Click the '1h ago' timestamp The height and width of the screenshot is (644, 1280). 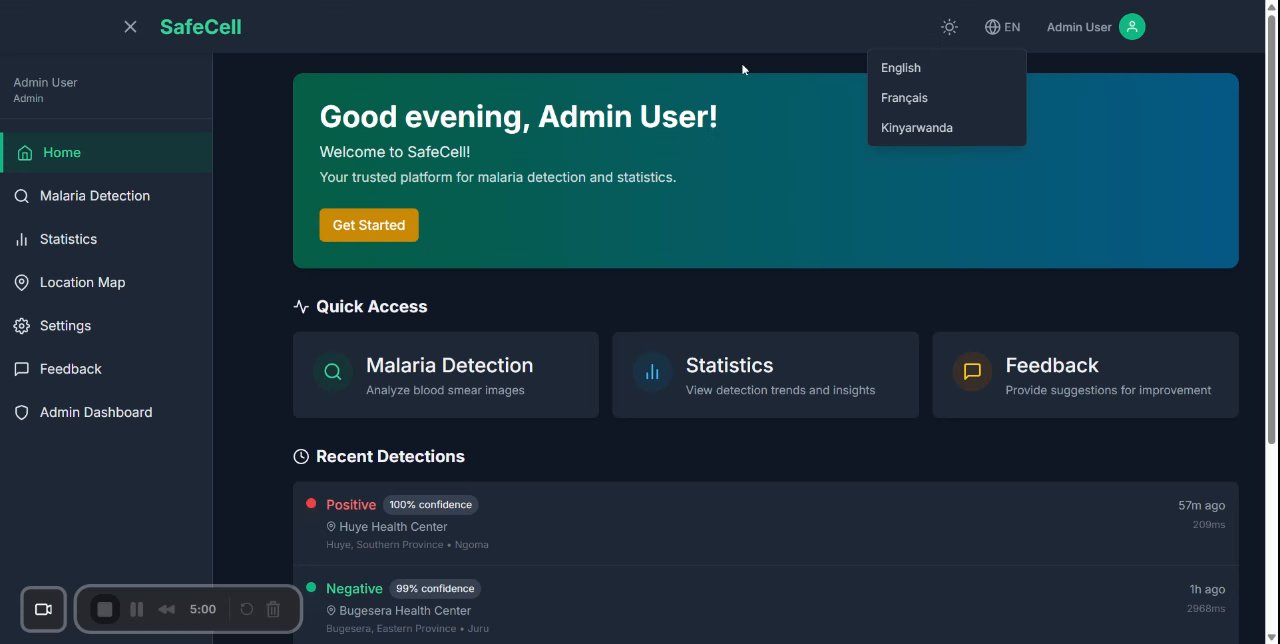coord(1207,590)
